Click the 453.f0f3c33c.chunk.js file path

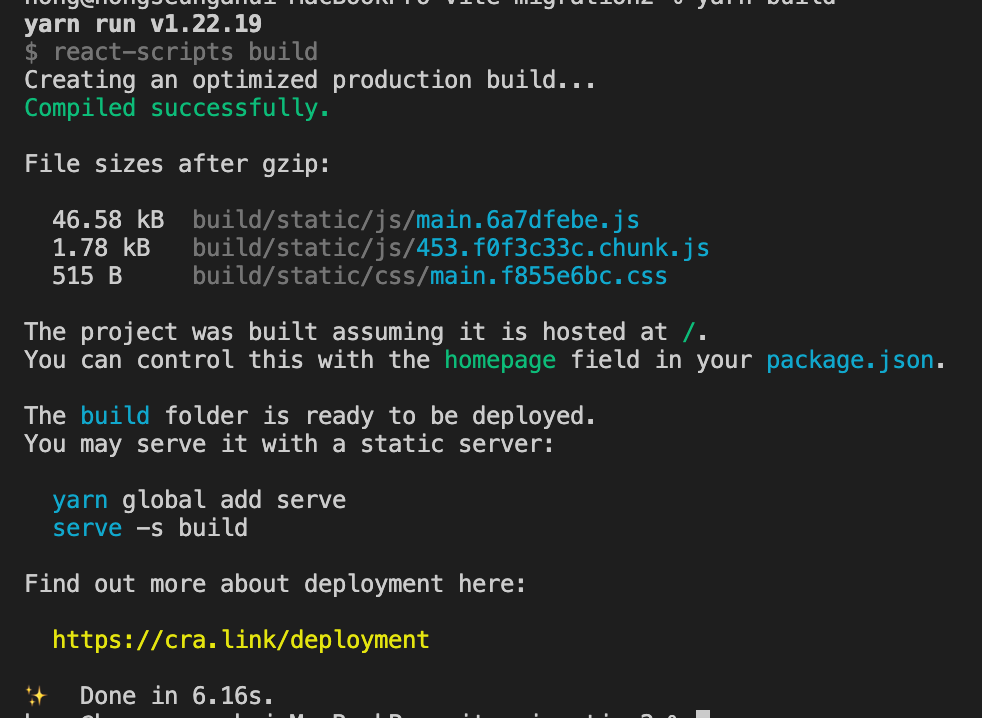click(451, 248)
